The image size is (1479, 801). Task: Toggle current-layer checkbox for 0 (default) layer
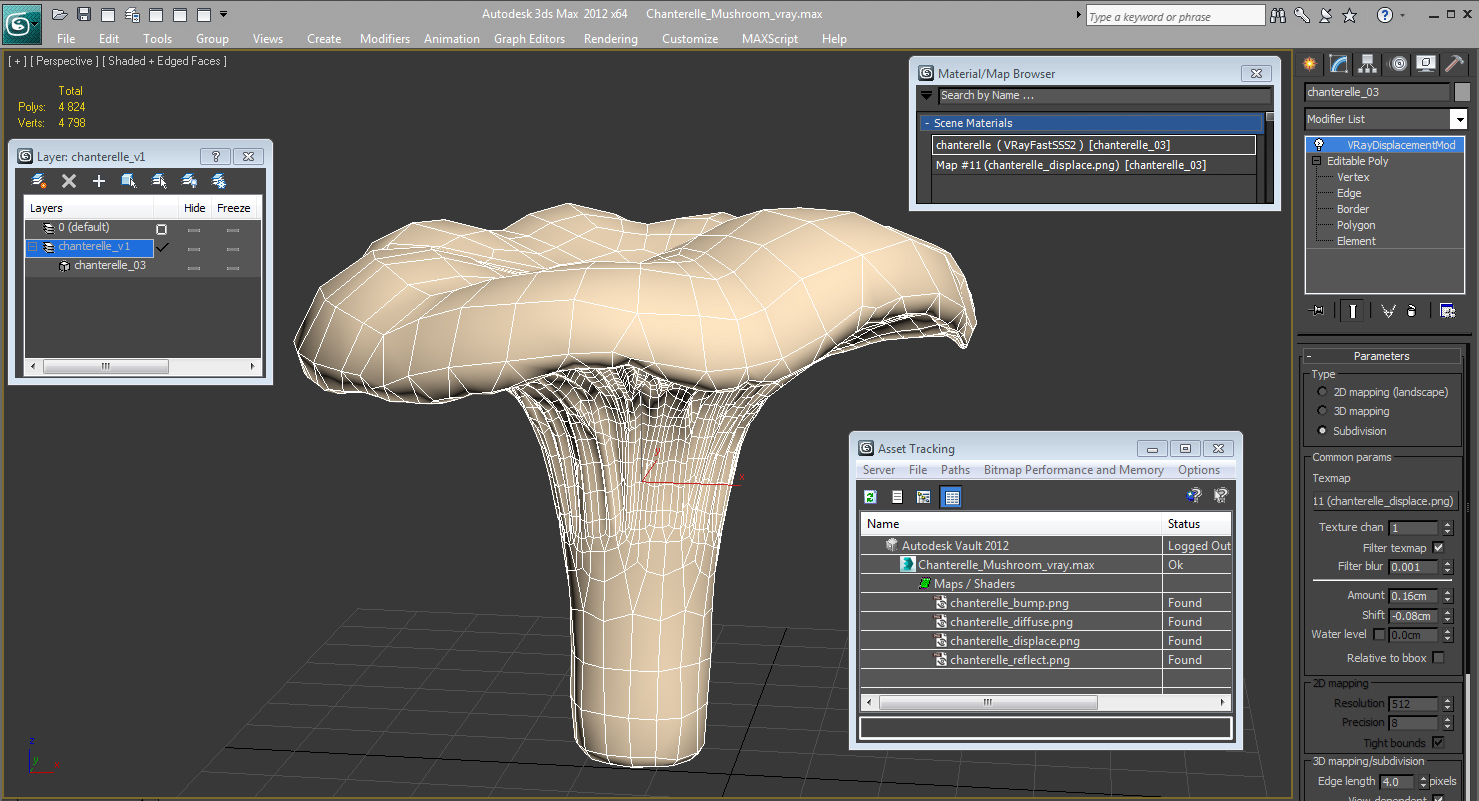click(161, 229)
